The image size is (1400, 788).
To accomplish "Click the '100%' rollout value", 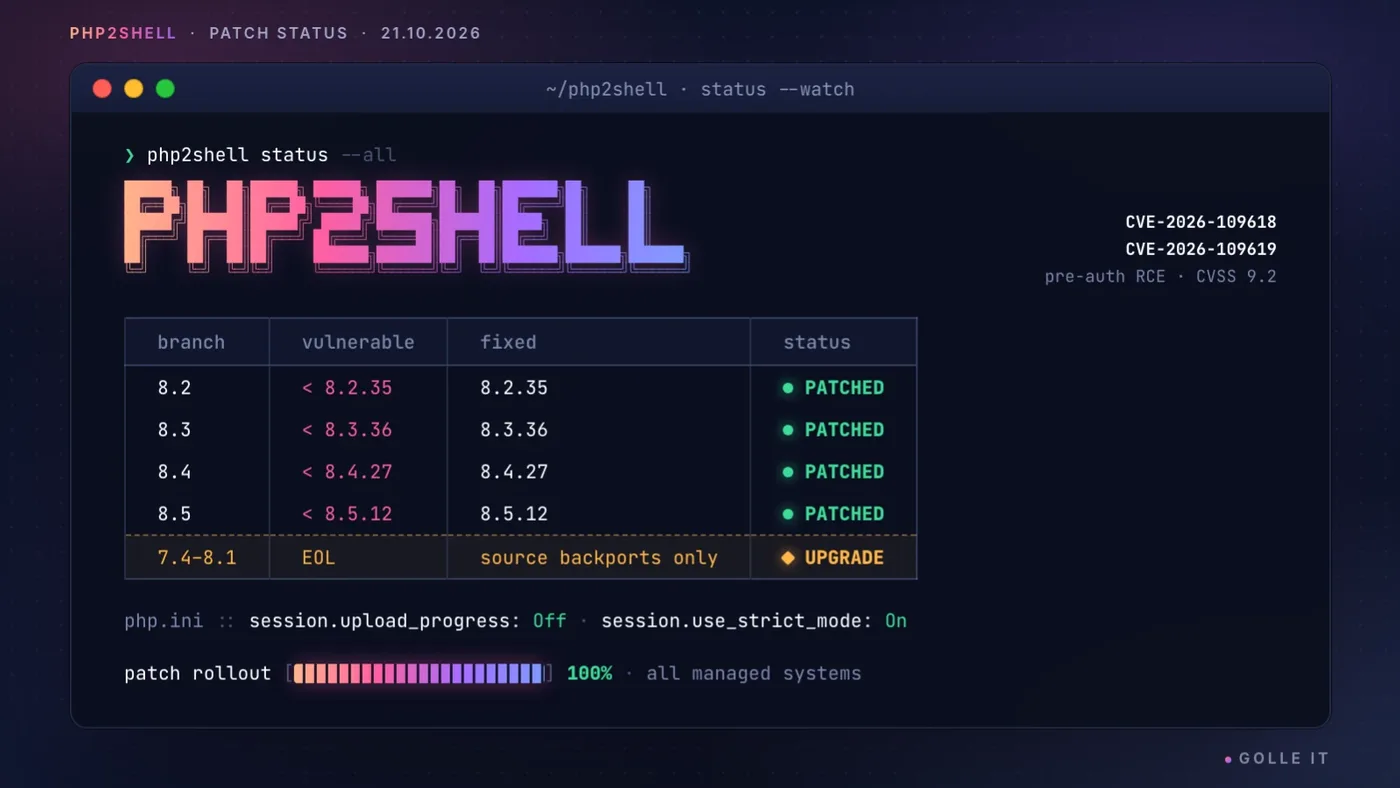I will coord(590,673).
